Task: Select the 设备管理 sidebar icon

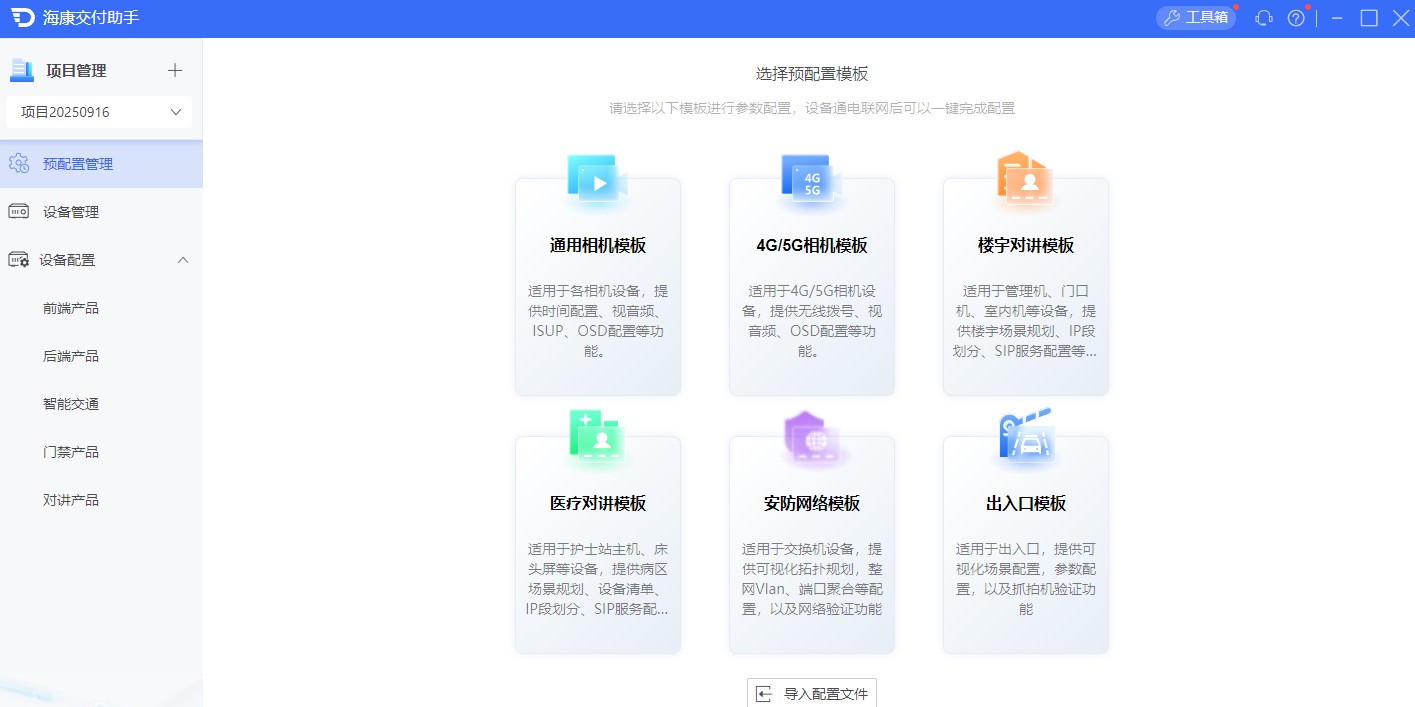Action: [18, 211]
